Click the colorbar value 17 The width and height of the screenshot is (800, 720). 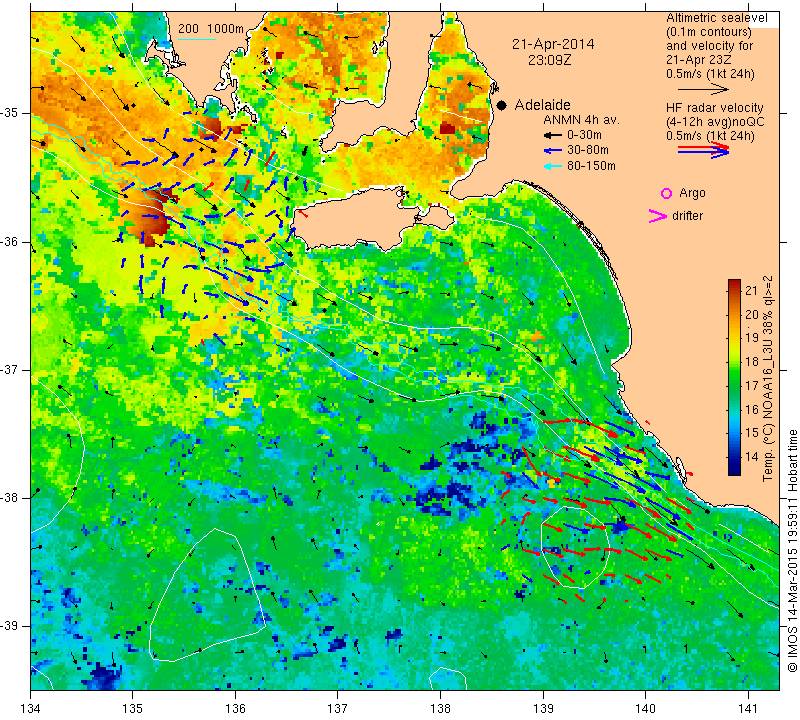pos(752,385)
